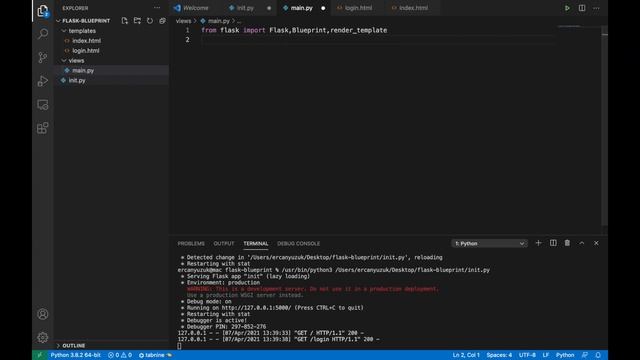
Task: Click 'Ln 2, Col 1' cursor position
Action: pos(466,355)
